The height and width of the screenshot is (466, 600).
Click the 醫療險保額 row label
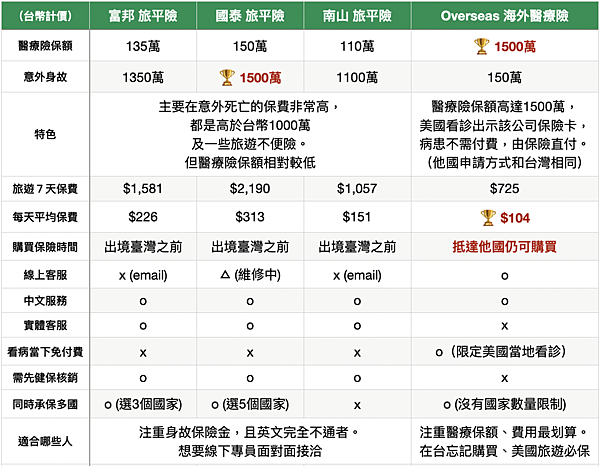[45, 46]
